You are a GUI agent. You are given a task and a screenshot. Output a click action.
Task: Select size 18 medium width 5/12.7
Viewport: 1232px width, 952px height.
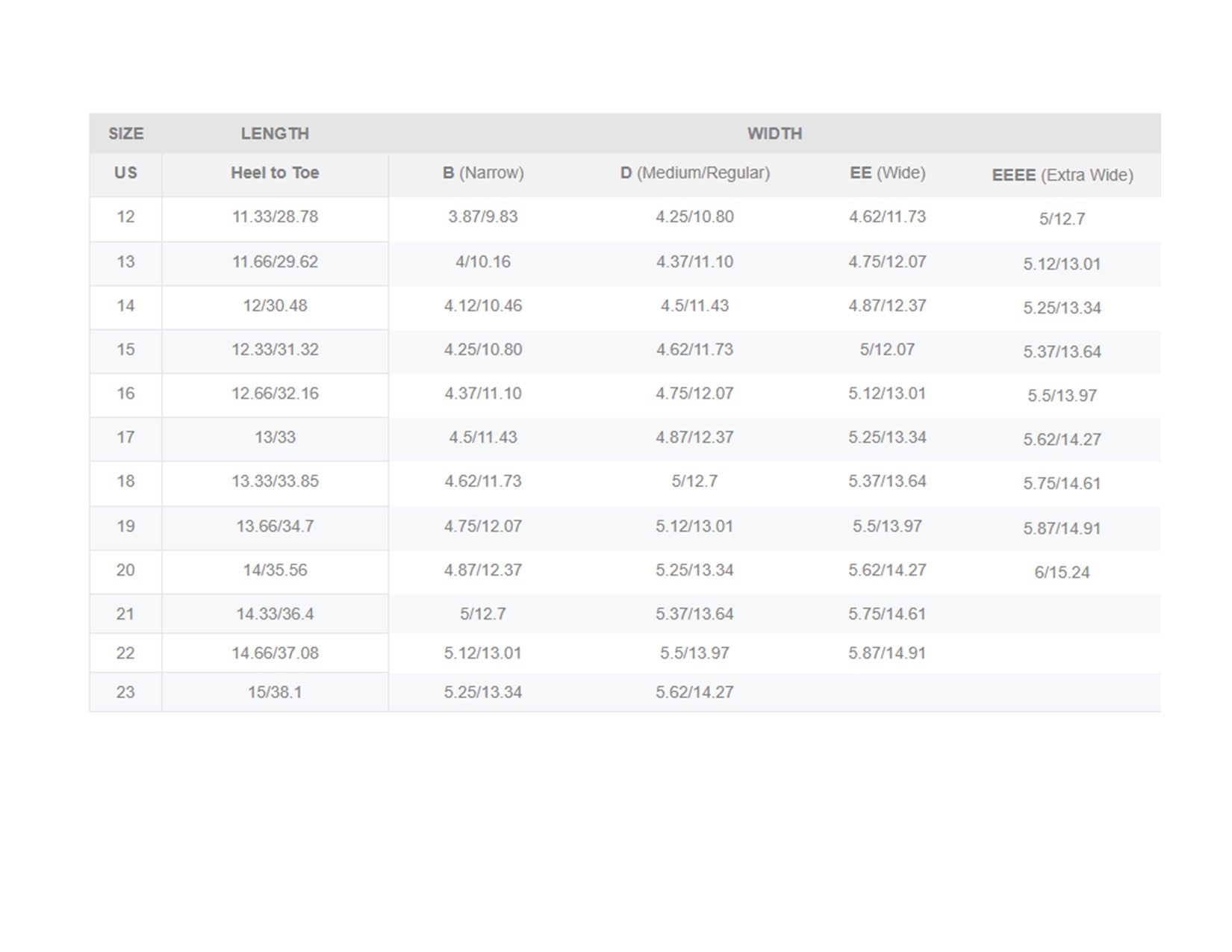click(694, 482)
